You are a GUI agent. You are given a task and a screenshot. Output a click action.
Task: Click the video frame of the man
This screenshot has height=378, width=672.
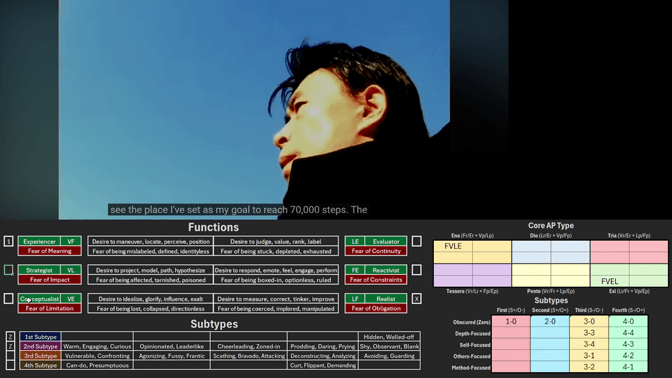(254, 109)
